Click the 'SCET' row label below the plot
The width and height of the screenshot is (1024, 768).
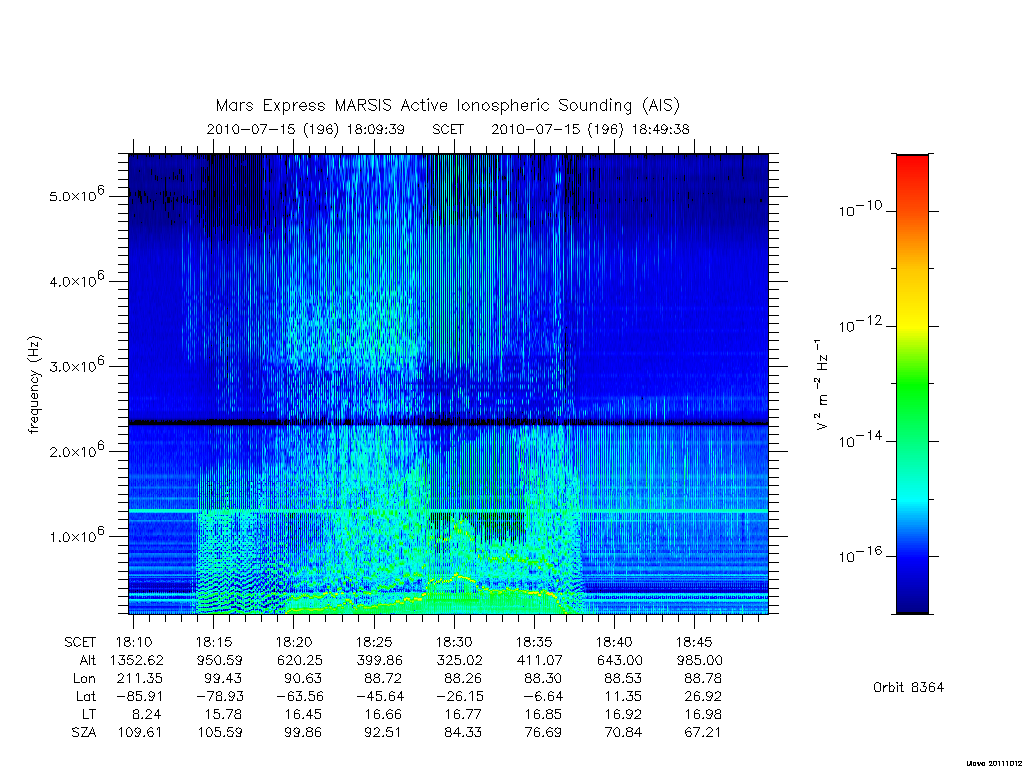[x=80, y=642]
